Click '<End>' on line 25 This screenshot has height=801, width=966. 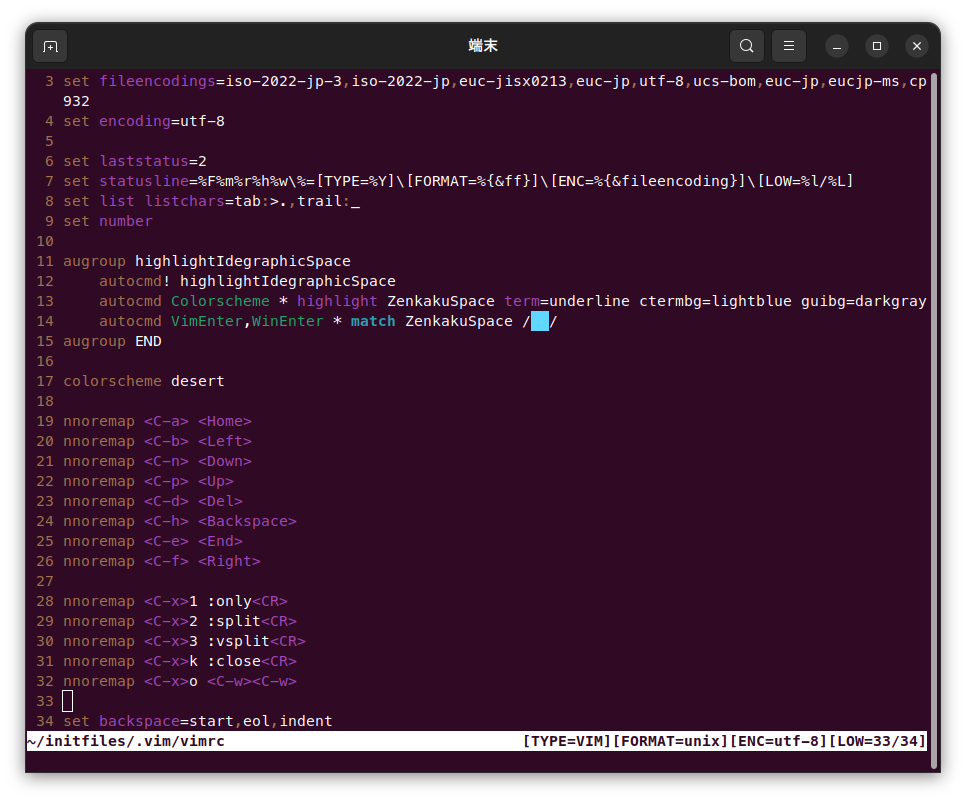[221, 542]
